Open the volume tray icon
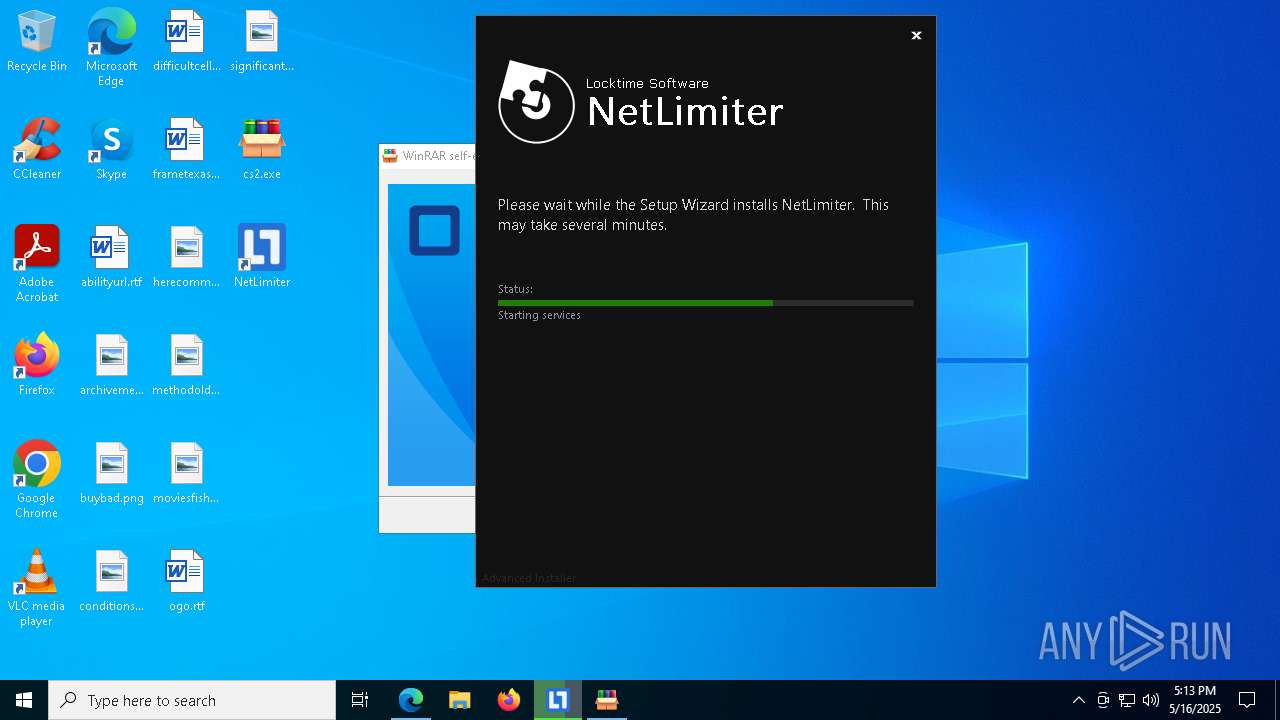The height and width of the screenshot is (720, 1280). (1151, 700)
